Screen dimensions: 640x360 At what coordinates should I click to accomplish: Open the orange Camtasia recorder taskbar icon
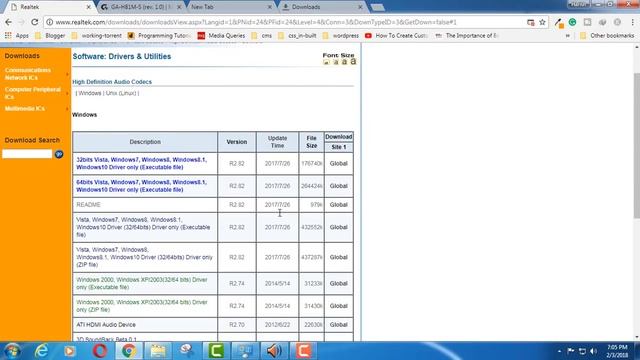[303, 351]
